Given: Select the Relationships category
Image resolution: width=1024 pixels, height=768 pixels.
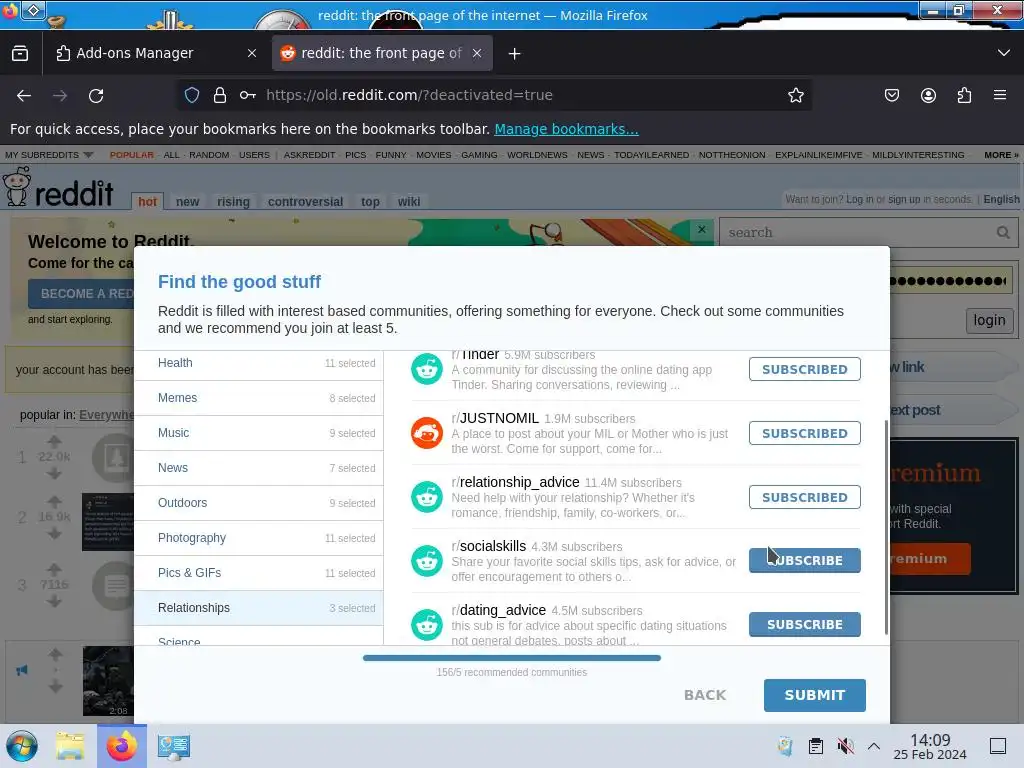Looking at the screenshot, I should pos(259,608).
